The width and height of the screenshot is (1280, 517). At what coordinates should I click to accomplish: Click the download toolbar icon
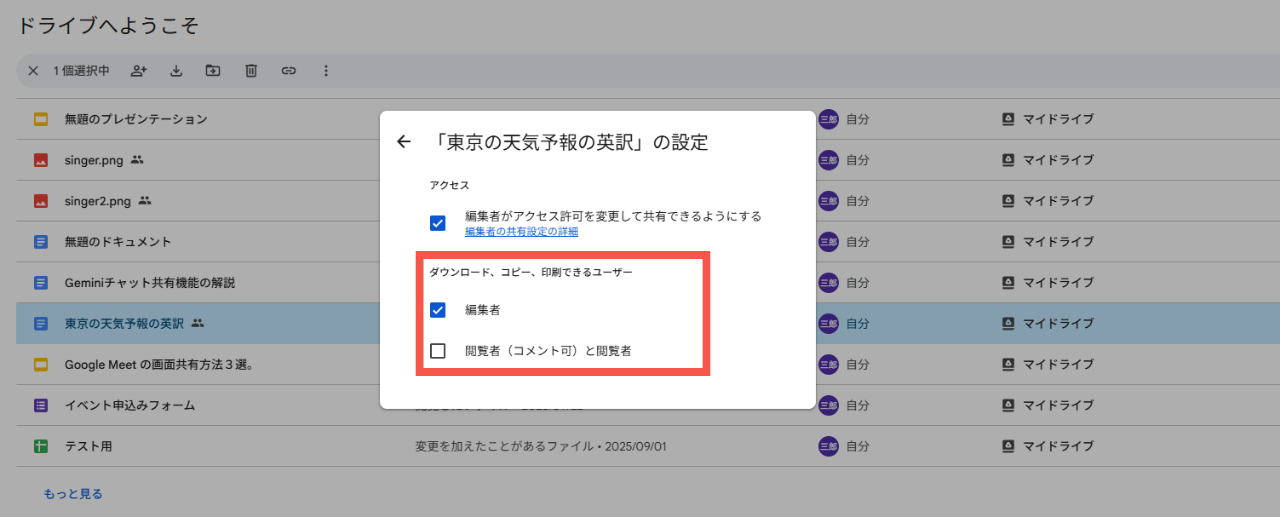[x=176, y=71]
